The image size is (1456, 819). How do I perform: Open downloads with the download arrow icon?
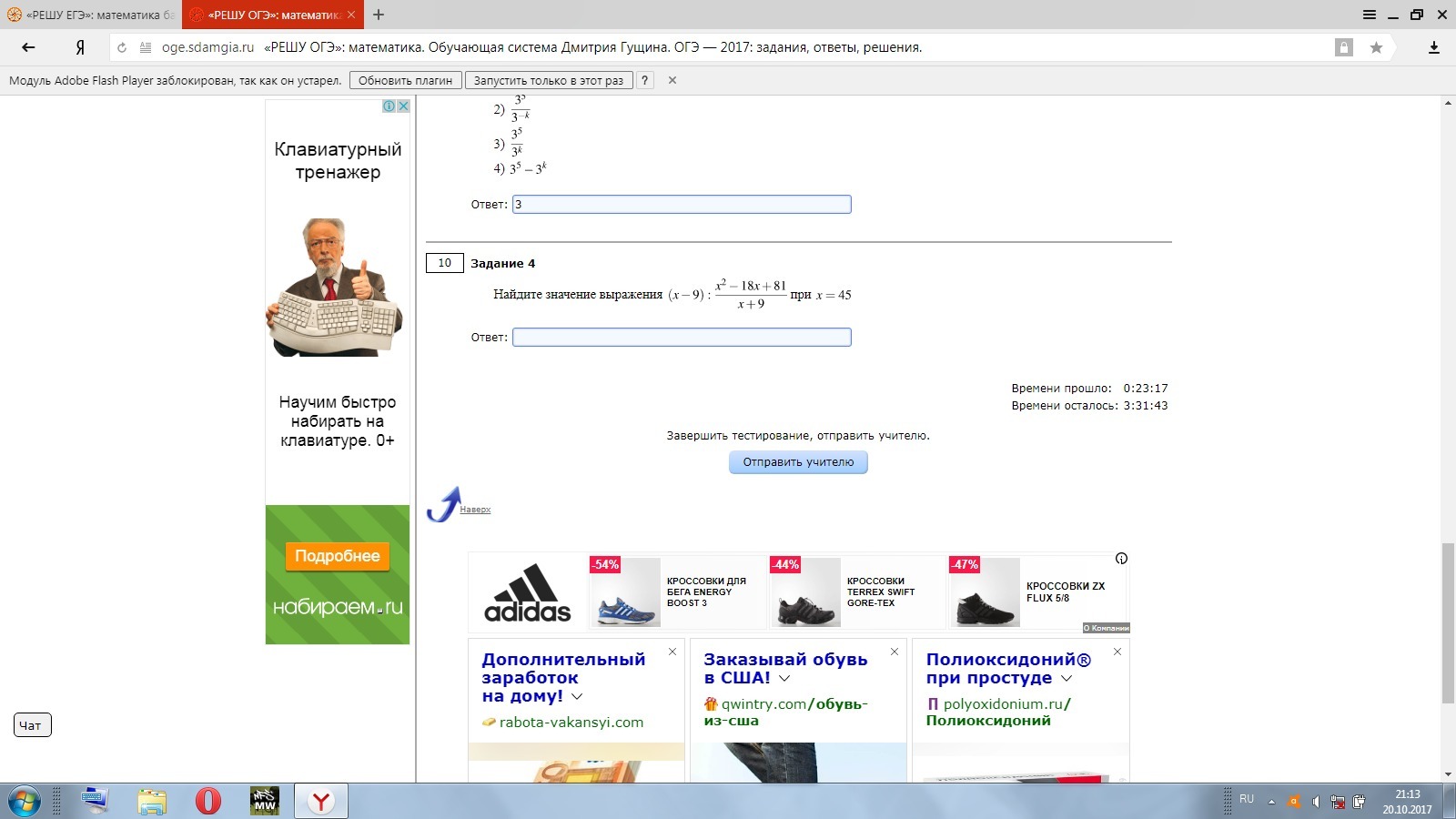(x=1433, y=47)
